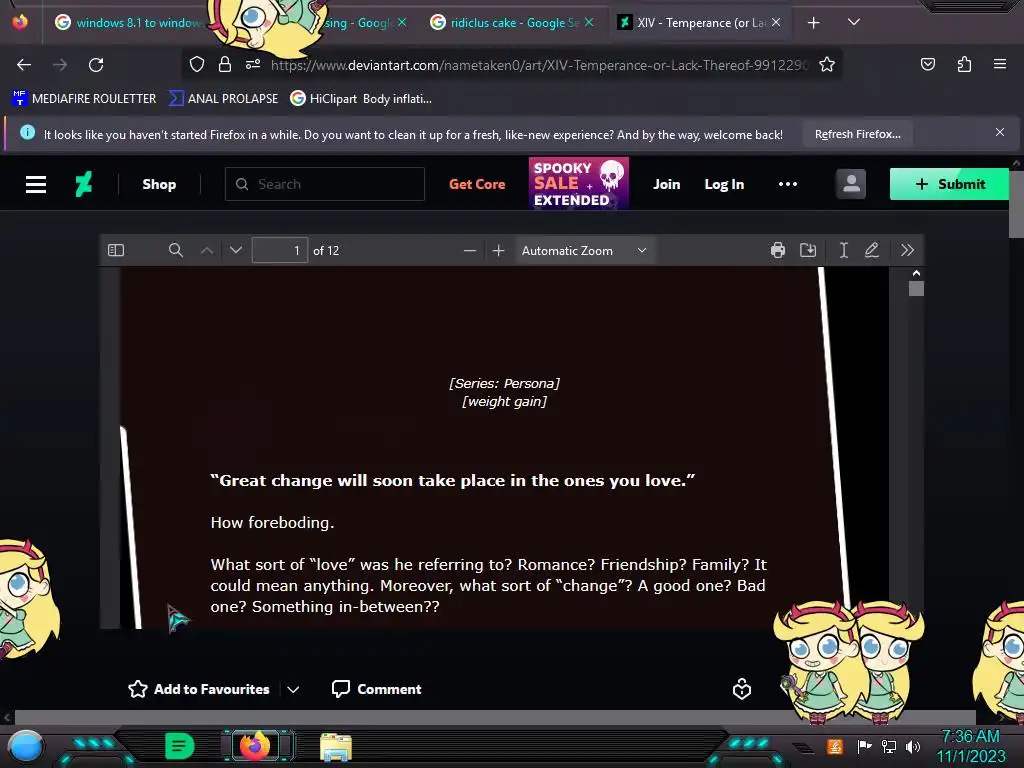This screenshot has width=1024, height=768.
Task: Click Add to Favourites
Action: (x=199, y=689)
